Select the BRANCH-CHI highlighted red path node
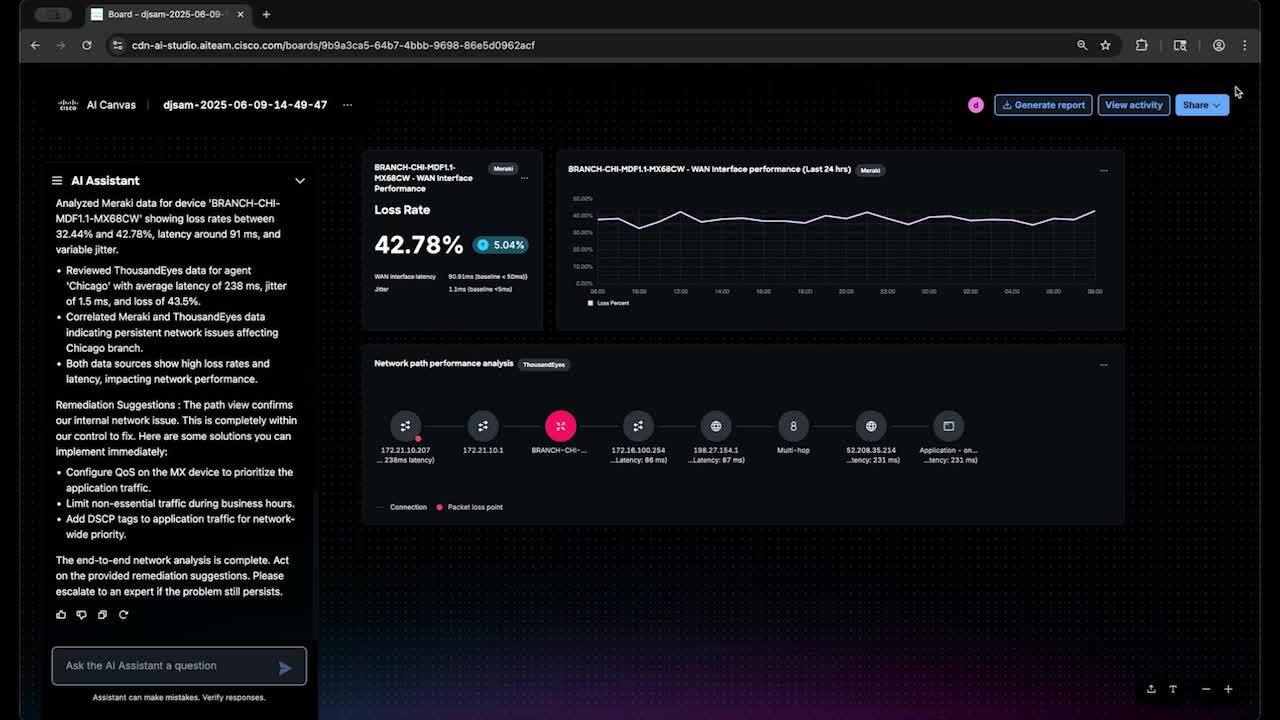This screenshot has height=720, width=1280. 560,426
